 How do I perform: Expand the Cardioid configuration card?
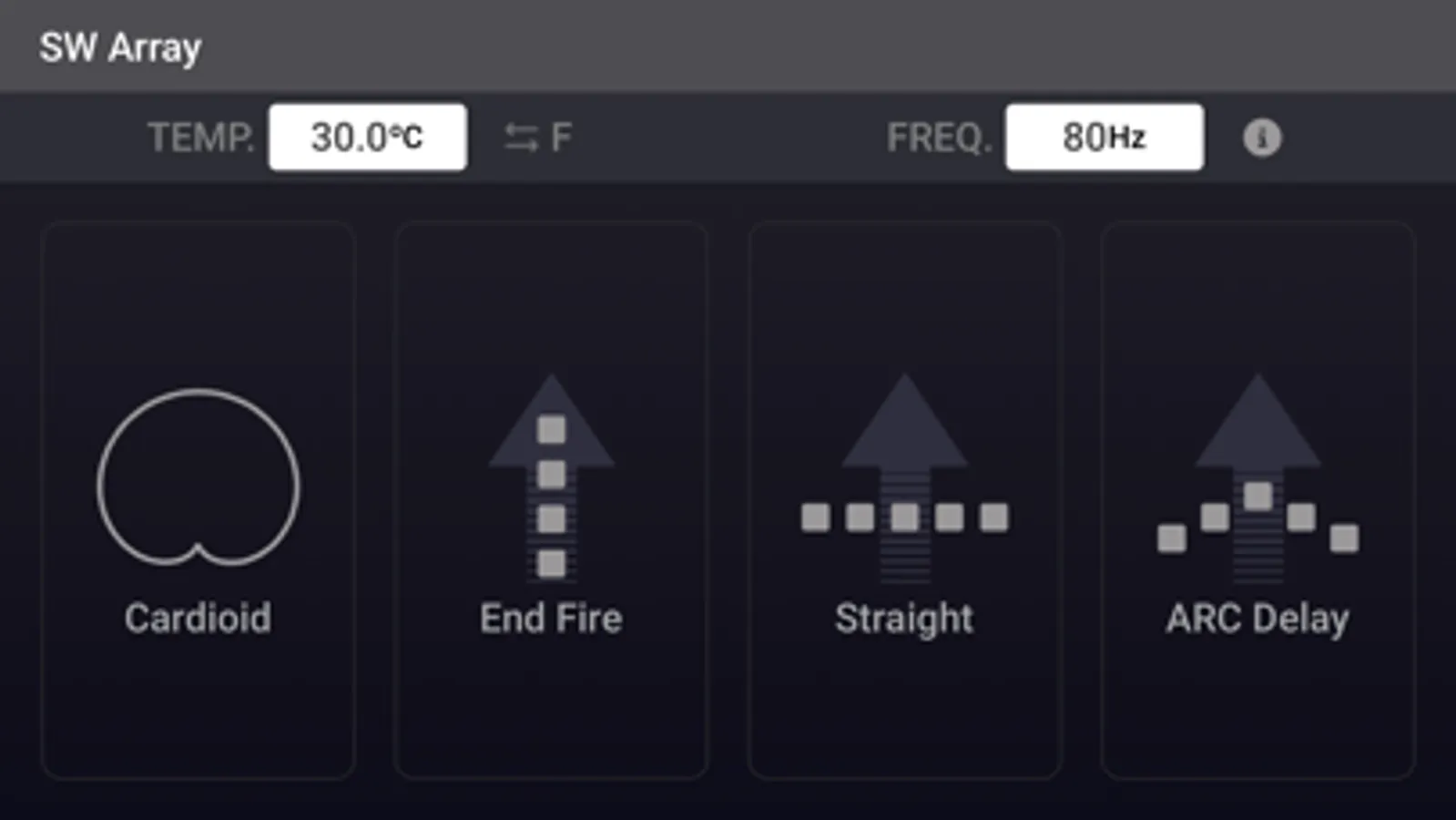[x=199, y=501]
